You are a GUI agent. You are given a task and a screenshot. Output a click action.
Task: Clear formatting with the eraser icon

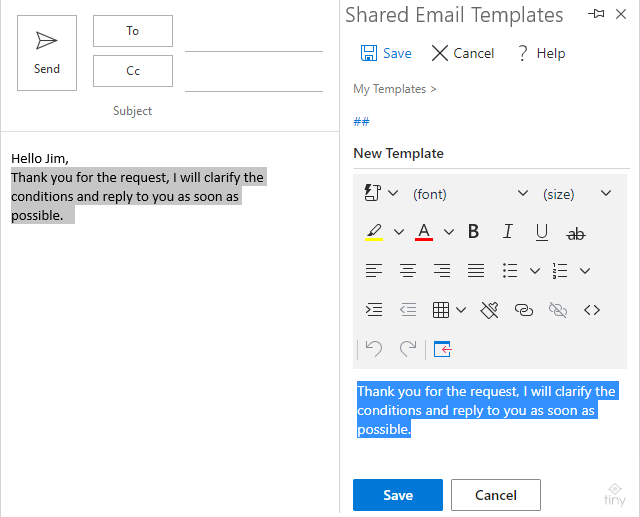coord(489,310)
